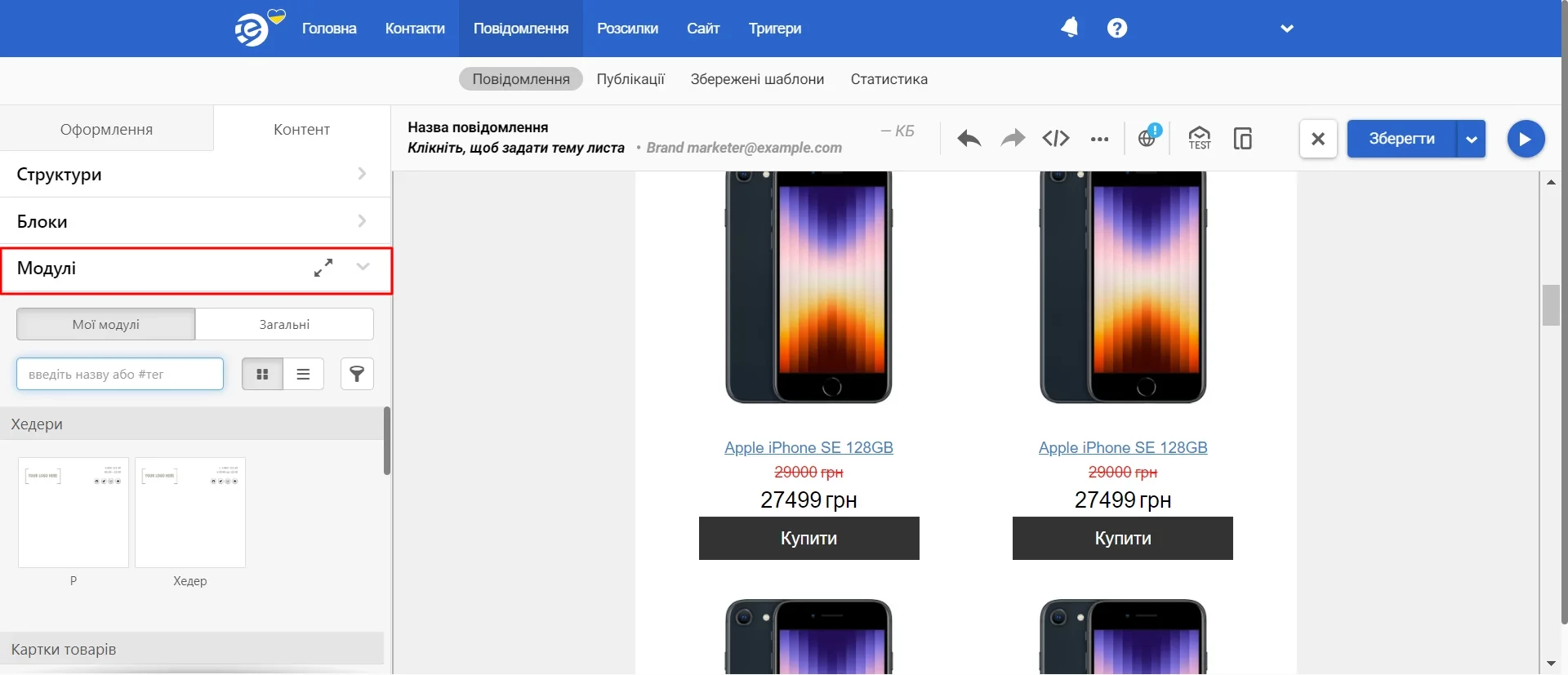Viewport: 1568px width, 675px height.
Task: Open the Збережені шаблони sub-tab
Action: coord(757,79)
